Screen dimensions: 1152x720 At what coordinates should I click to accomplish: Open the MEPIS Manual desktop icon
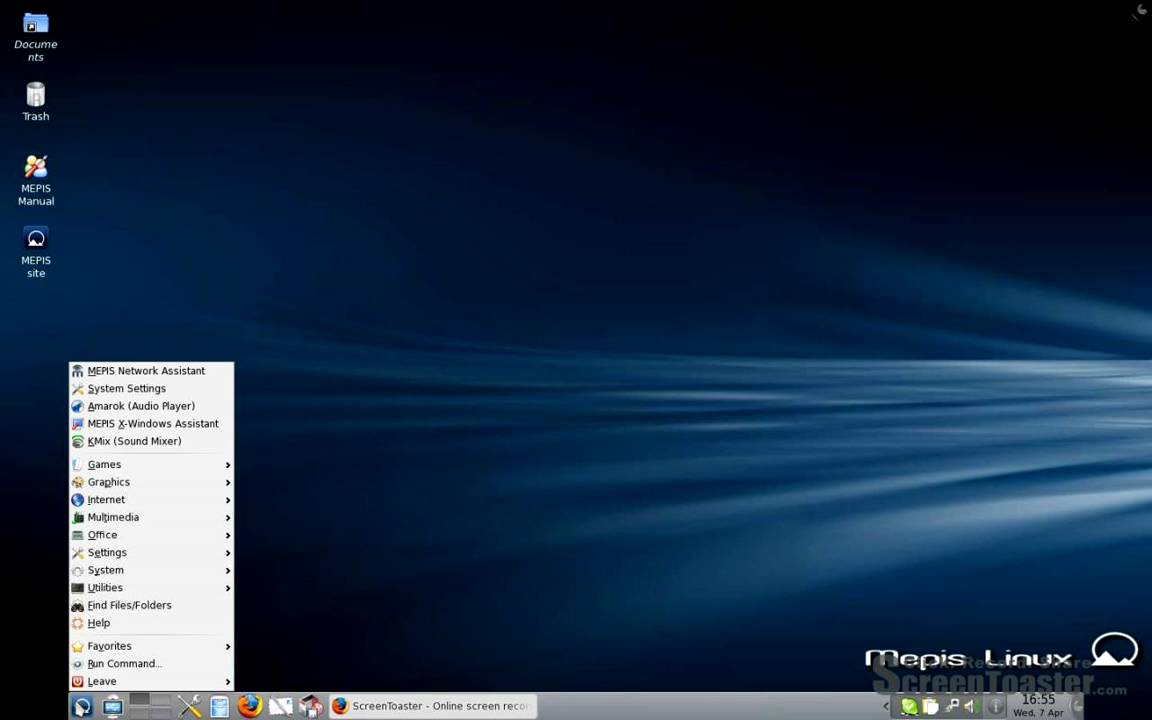point(35,180)
